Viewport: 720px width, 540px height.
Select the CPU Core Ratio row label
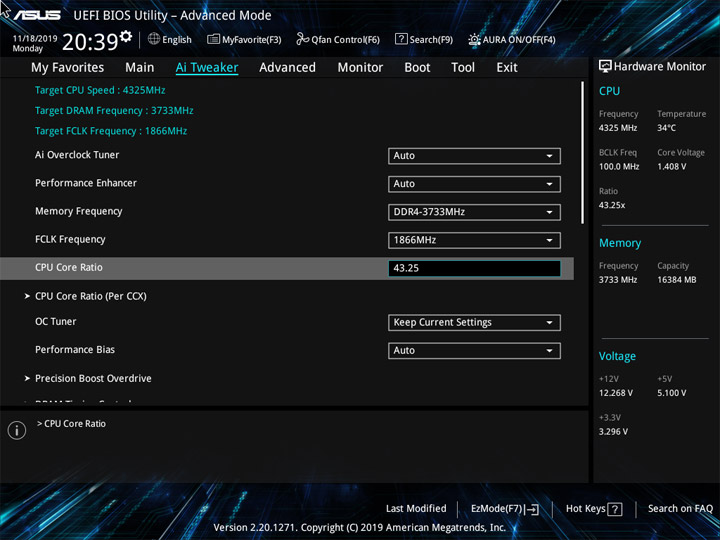point(69,267)
